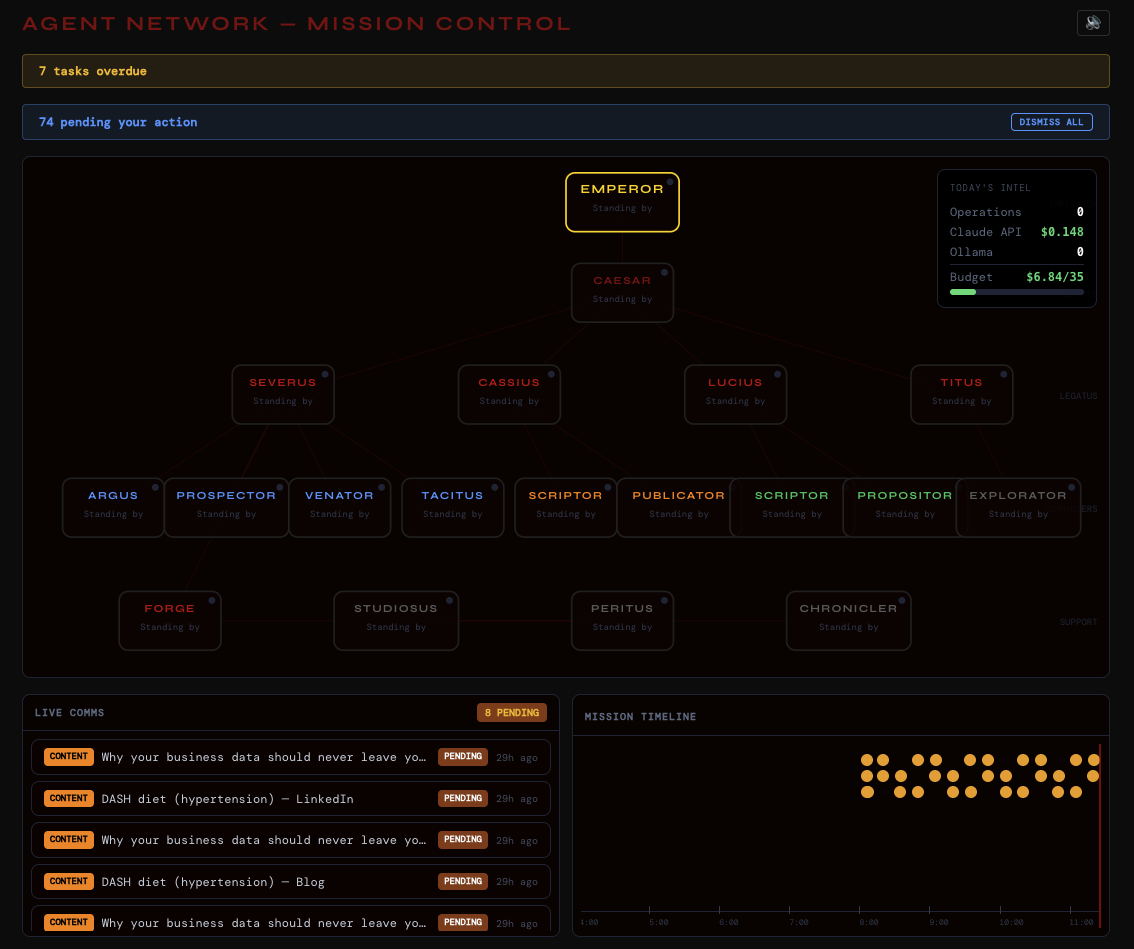Viewport: 1134px width, 949px height.
Task: Expand the 8 PENDING badge in LIVE COMMS
Action: point(512,712)
